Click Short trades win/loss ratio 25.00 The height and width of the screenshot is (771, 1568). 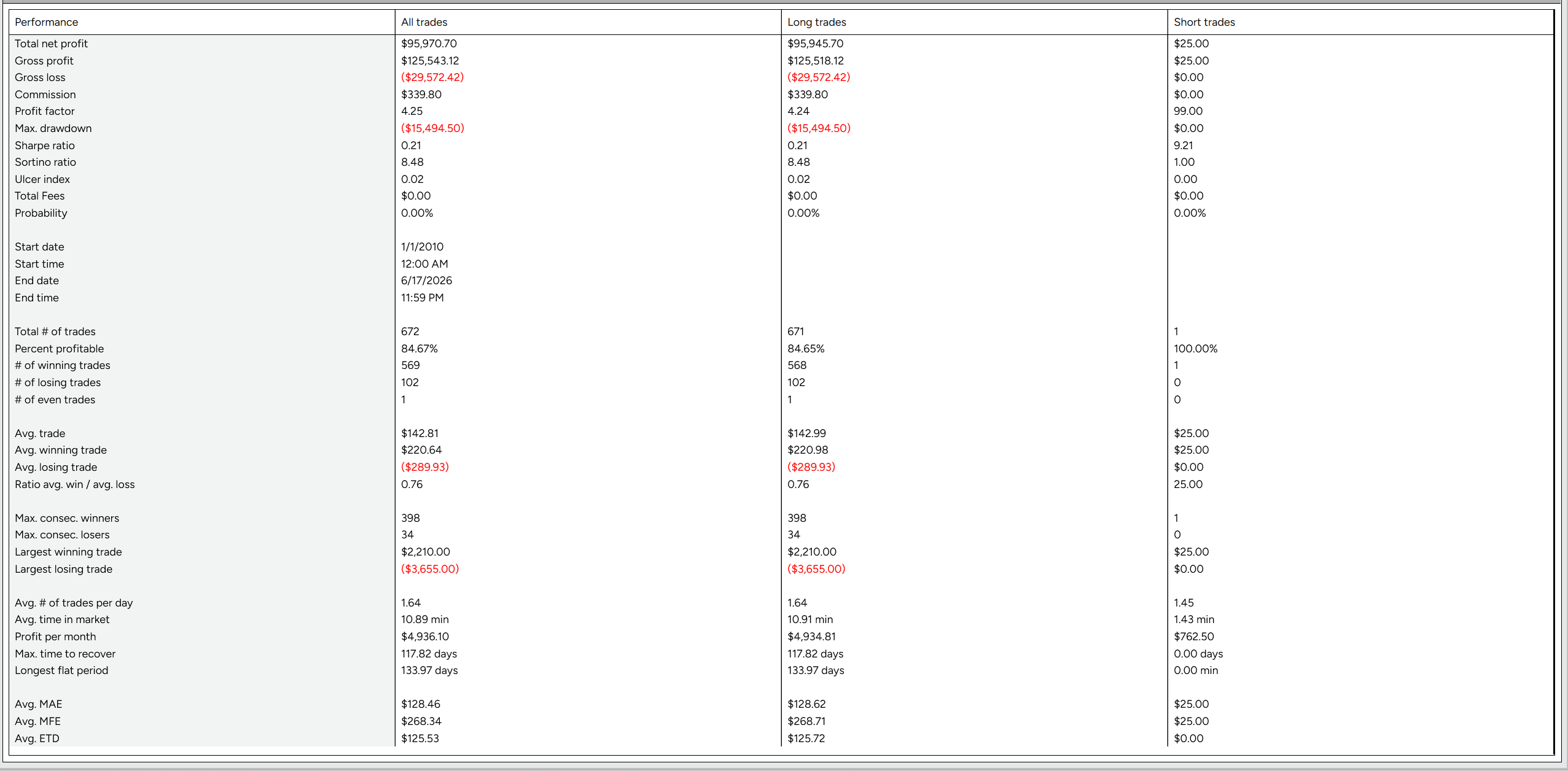point(1188,484)
